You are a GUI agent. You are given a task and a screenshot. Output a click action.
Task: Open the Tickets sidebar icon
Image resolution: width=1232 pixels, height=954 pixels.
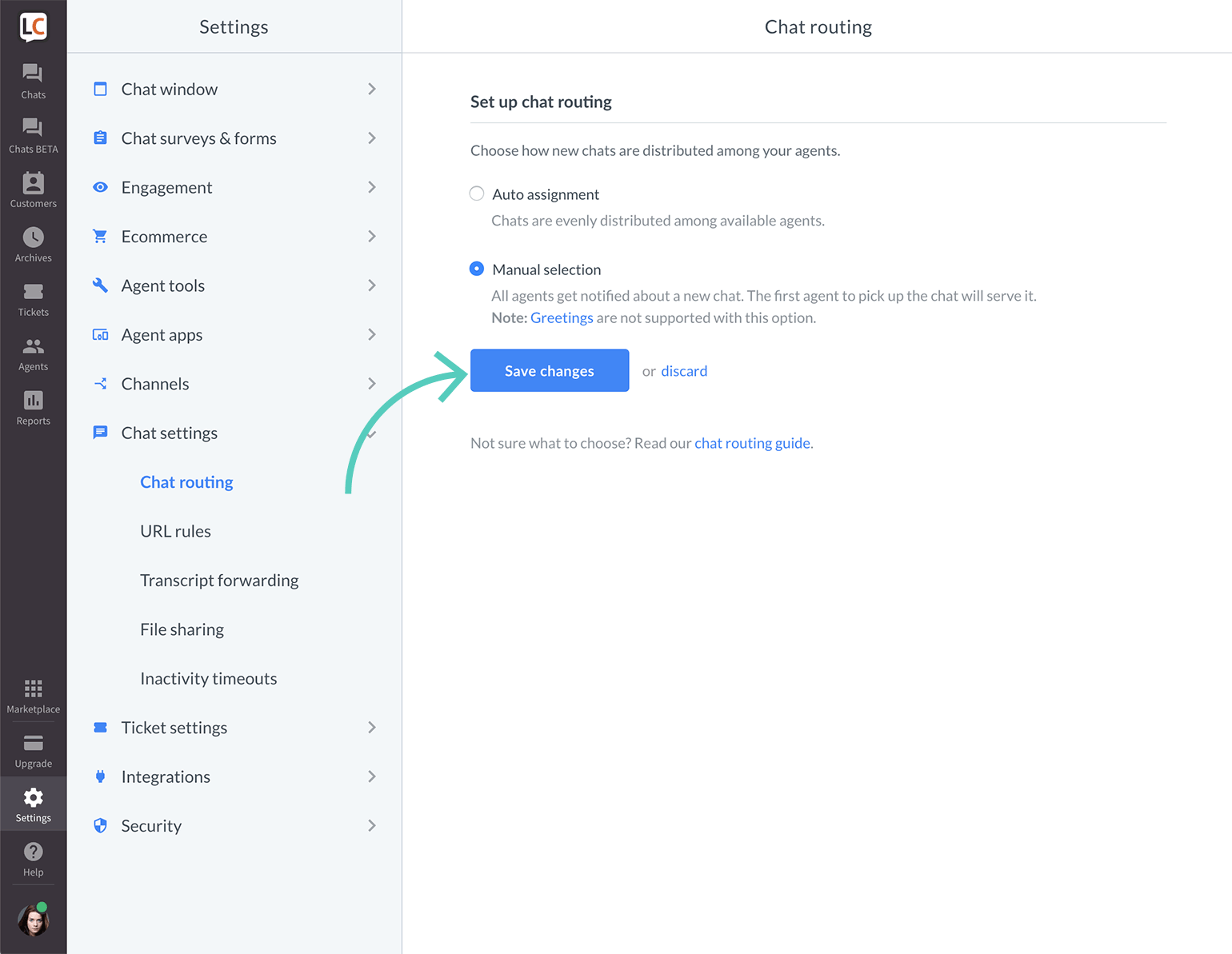click(33, 291)
